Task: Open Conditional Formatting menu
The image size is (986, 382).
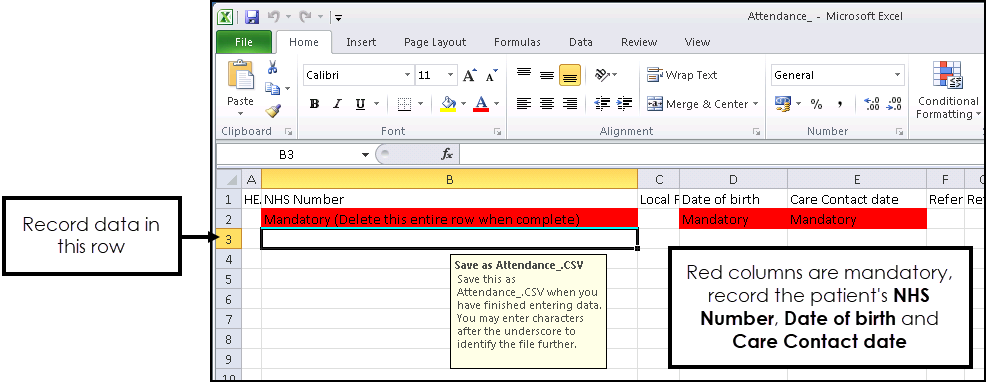Action: pos(948,90)
